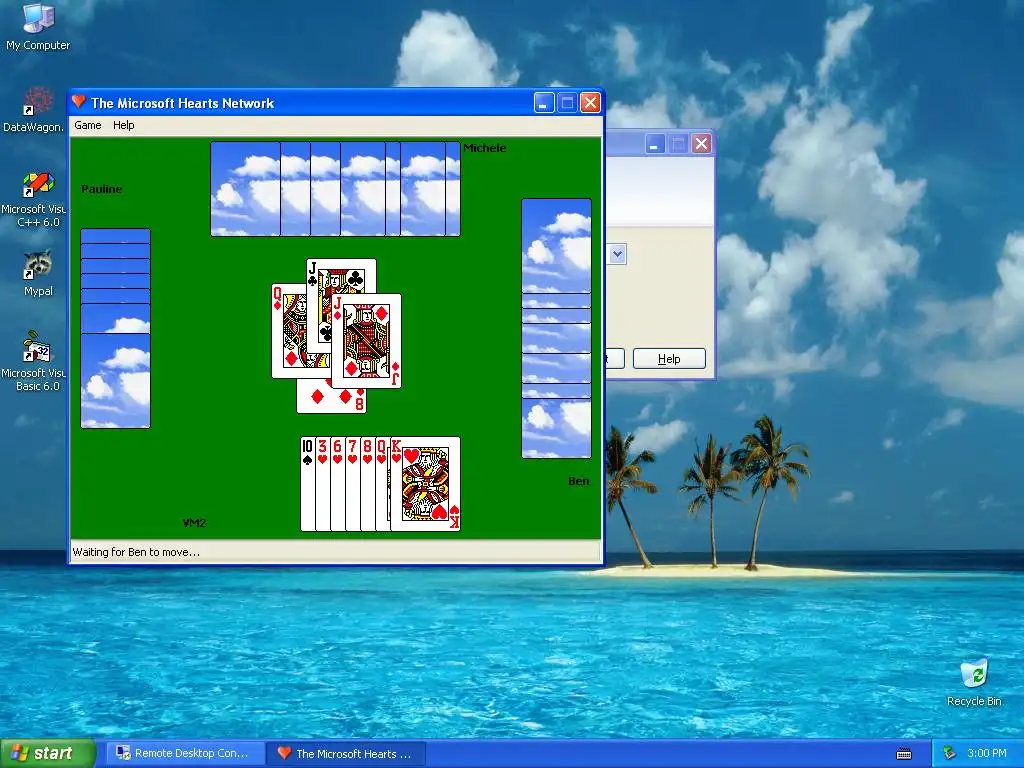Click the network tray icon by the clock

click(x=949, y=753)
